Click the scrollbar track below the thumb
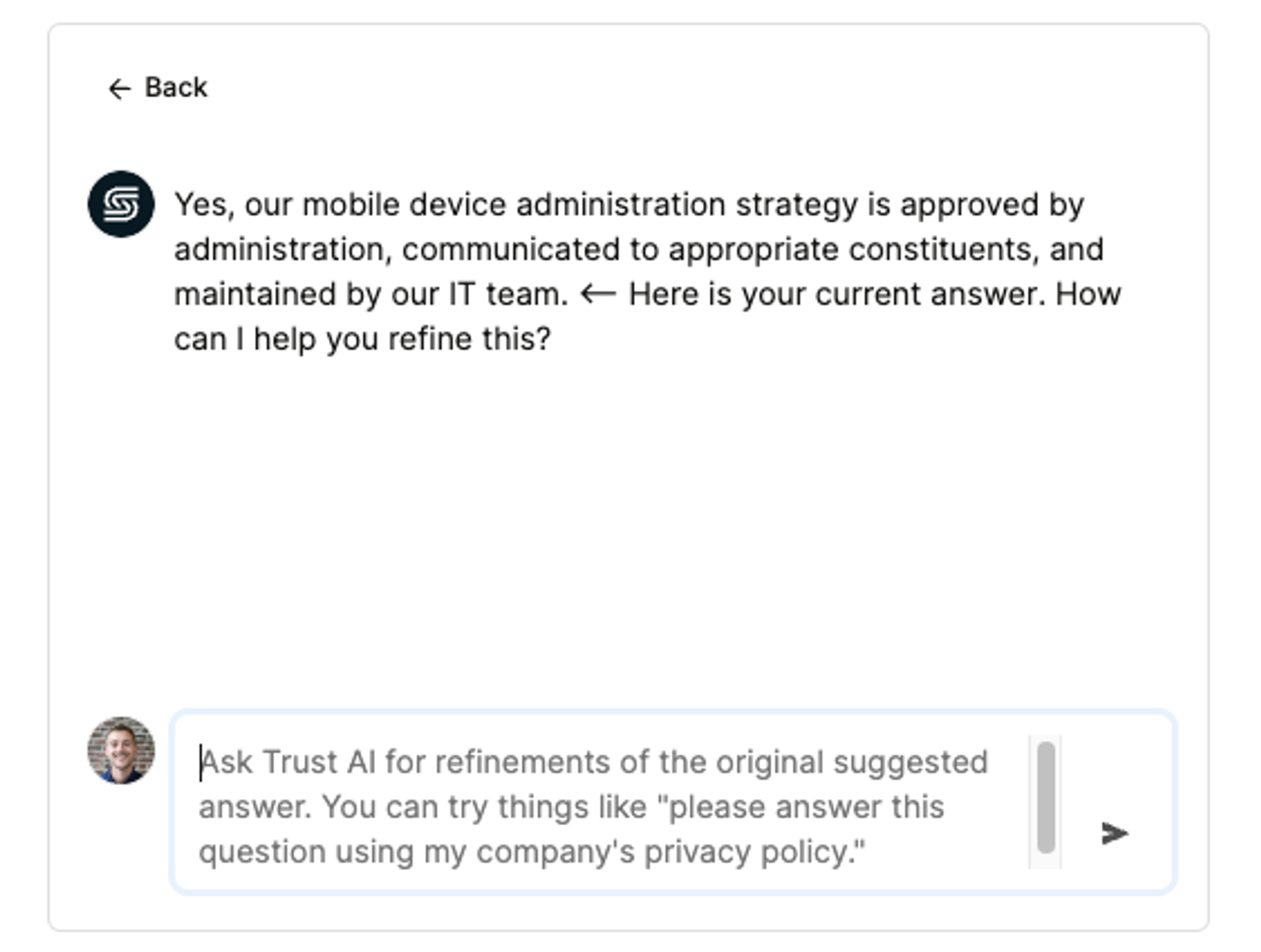Viewport: 1261px width, 952px height. (x=1046, y=861)
